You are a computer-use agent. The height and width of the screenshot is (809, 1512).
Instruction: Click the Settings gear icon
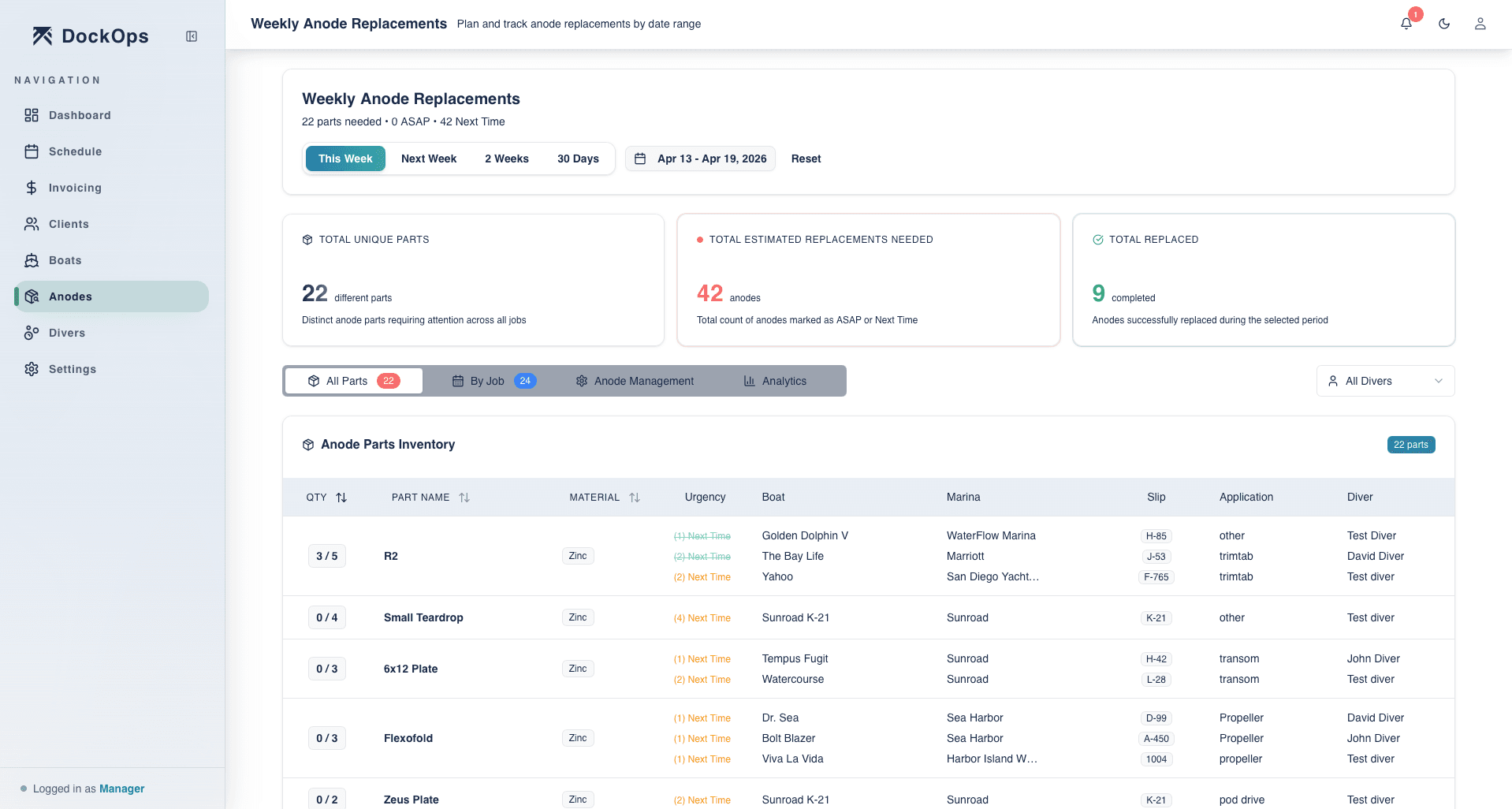tap(32, 369)
